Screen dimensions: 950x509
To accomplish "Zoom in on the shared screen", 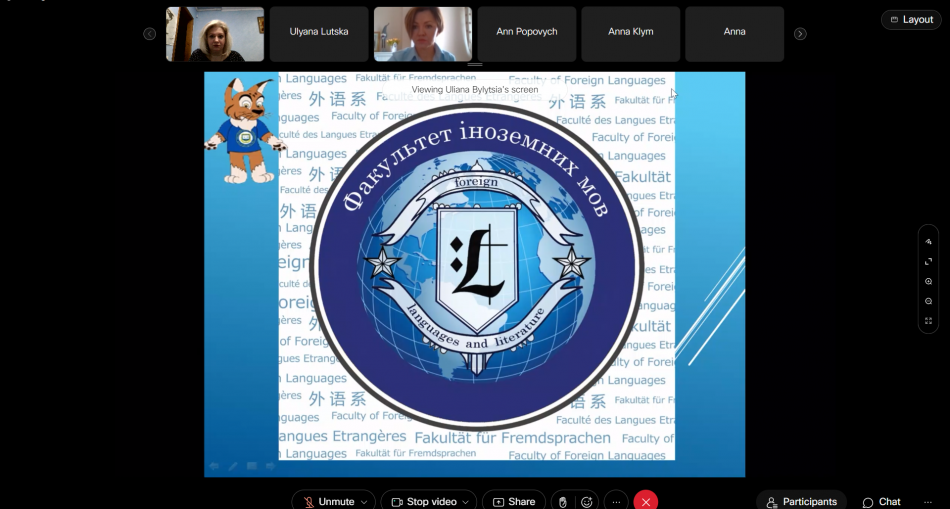I will 928,281.
